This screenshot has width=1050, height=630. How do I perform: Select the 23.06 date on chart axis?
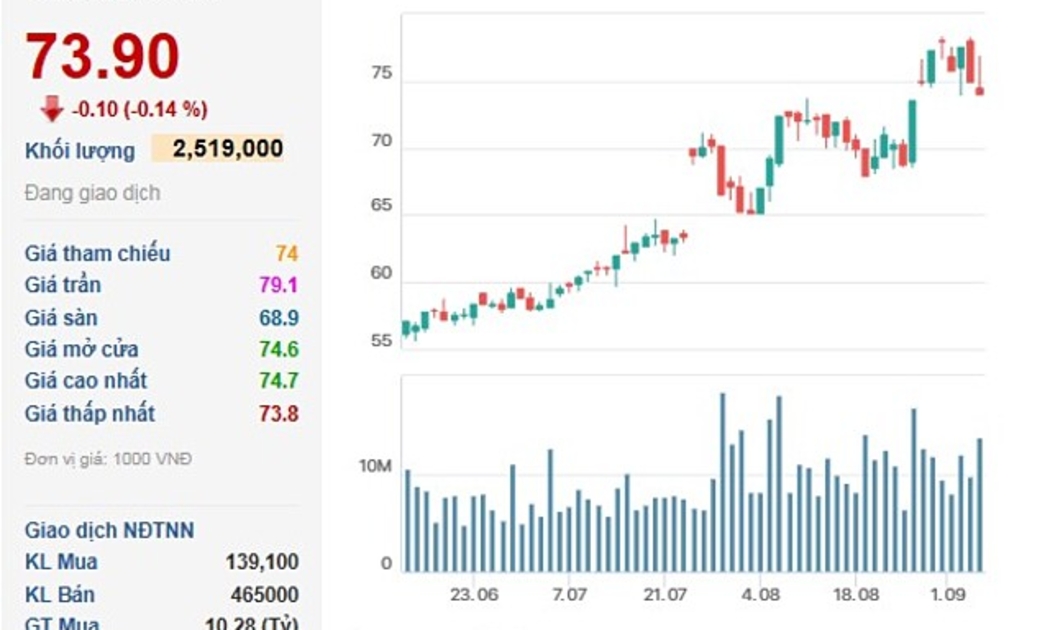click(474, 595)
